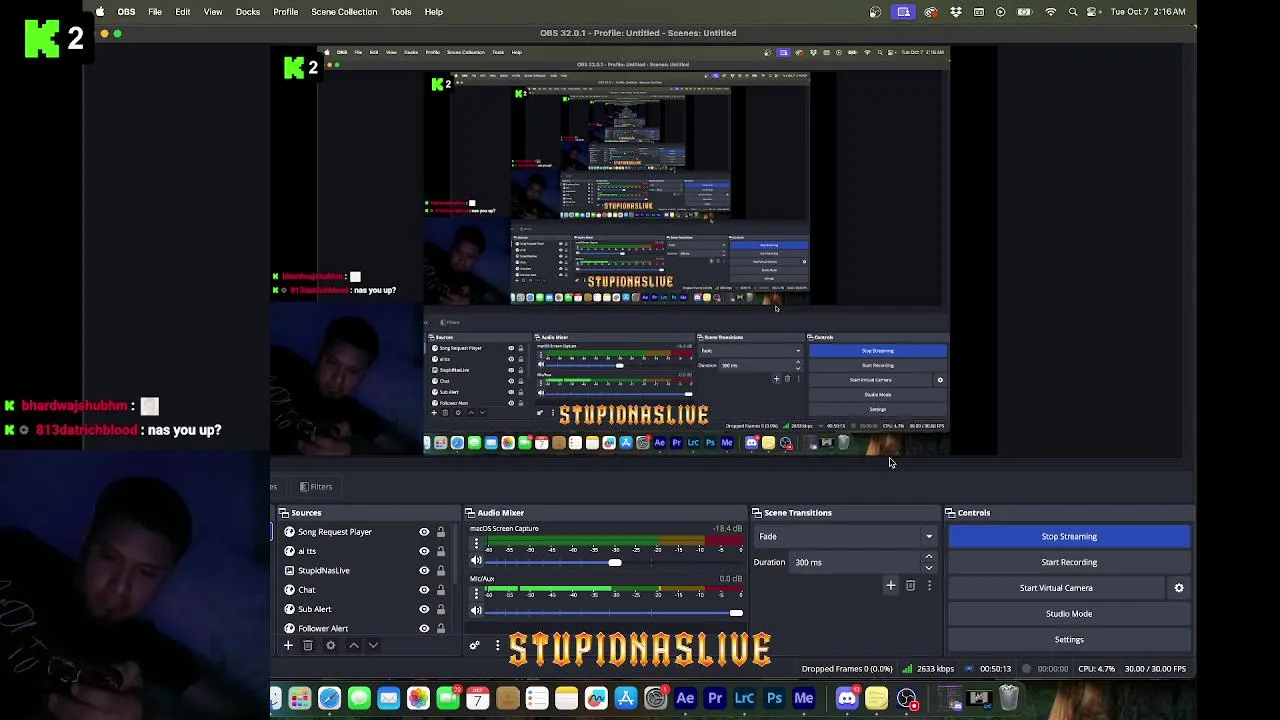Open Premiere Pro from the Dock
The height and width of the screenshot is (720, 1280).
pyautogui.click(x=715, y=698)
